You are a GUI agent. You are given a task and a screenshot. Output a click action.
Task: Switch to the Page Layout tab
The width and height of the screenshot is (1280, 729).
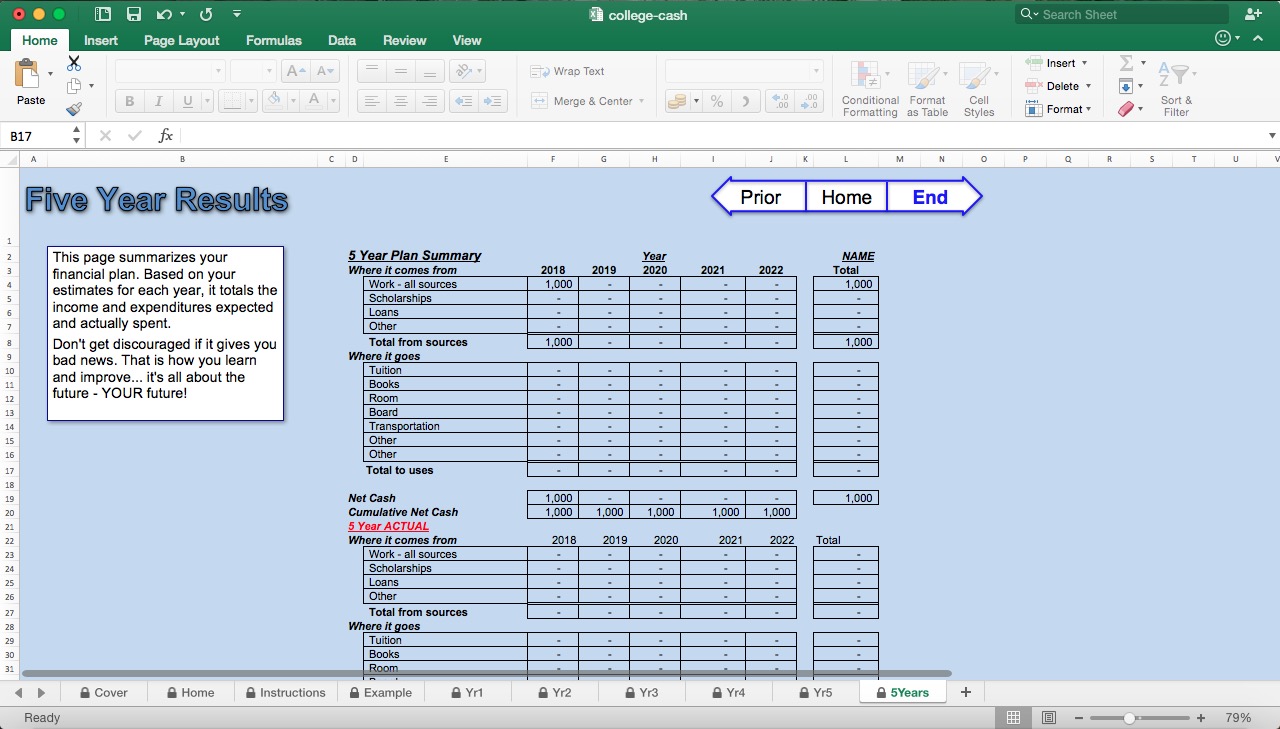181,40
